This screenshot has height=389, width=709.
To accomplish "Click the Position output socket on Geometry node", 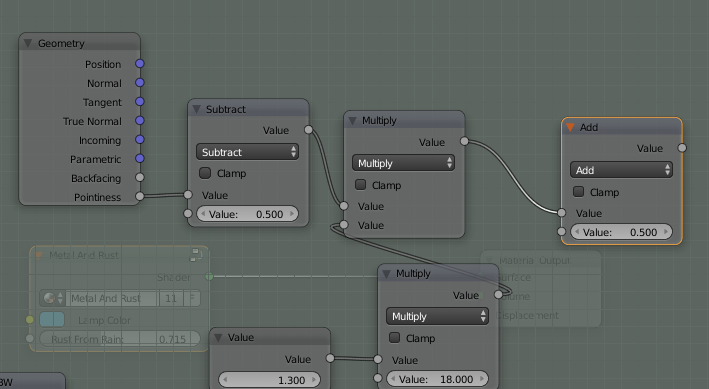I will tap(140, 63).
